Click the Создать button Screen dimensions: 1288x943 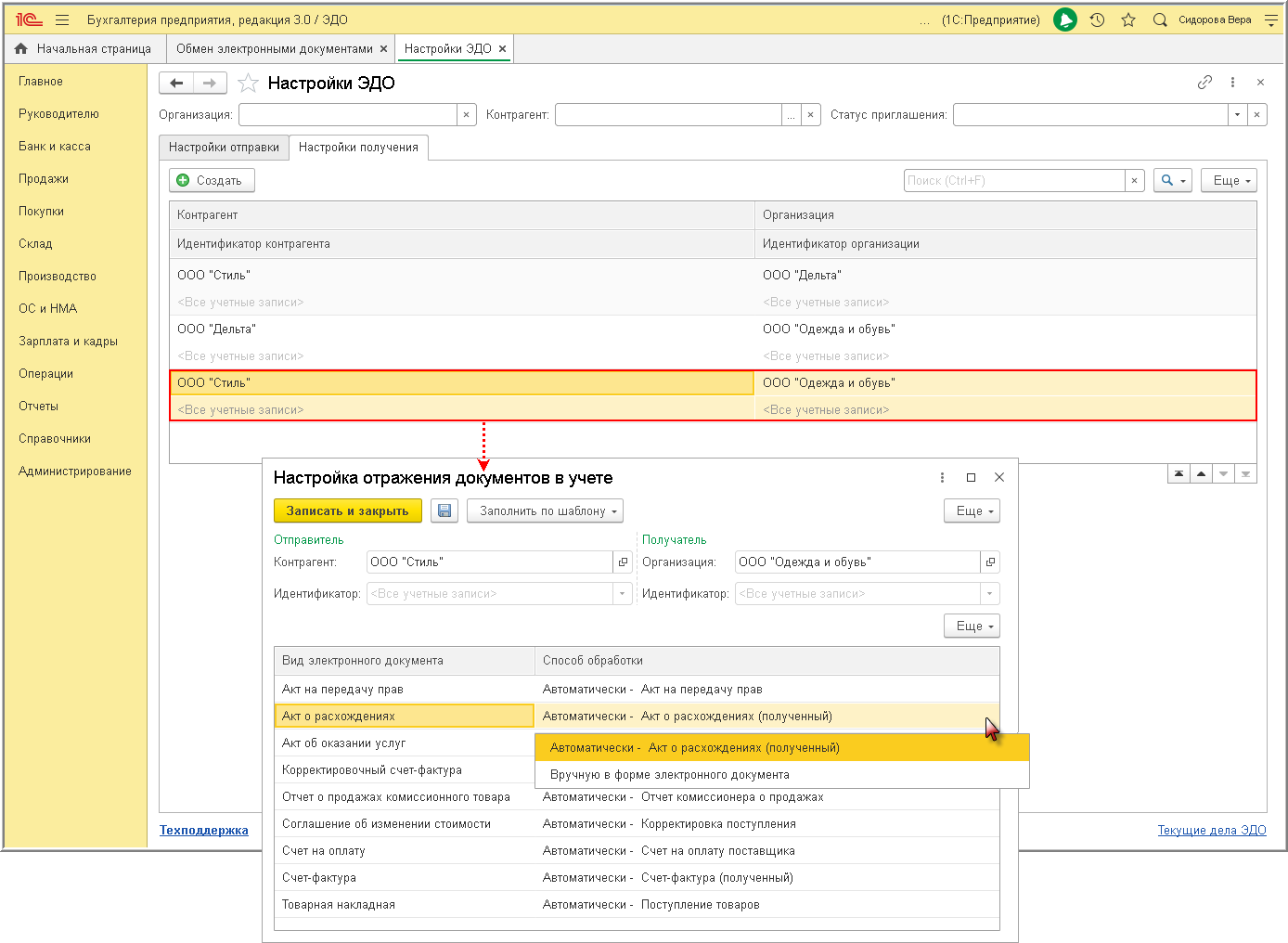tap(212, 181)
